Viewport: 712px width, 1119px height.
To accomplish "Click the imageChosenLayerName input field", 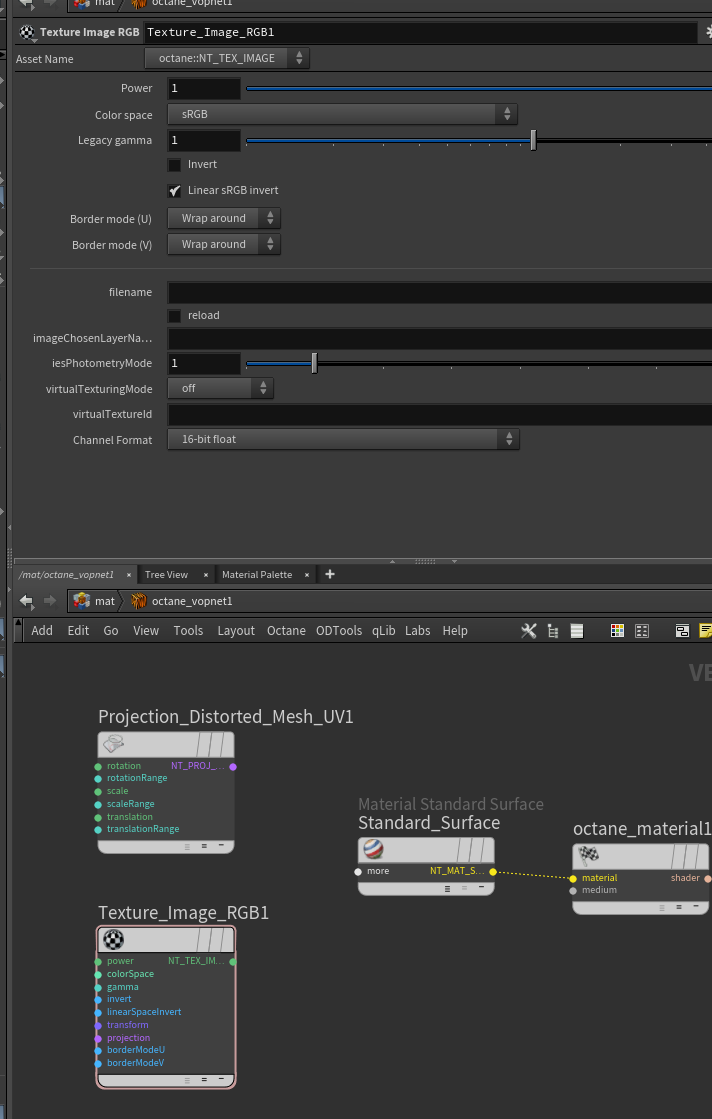I will 439,338.
